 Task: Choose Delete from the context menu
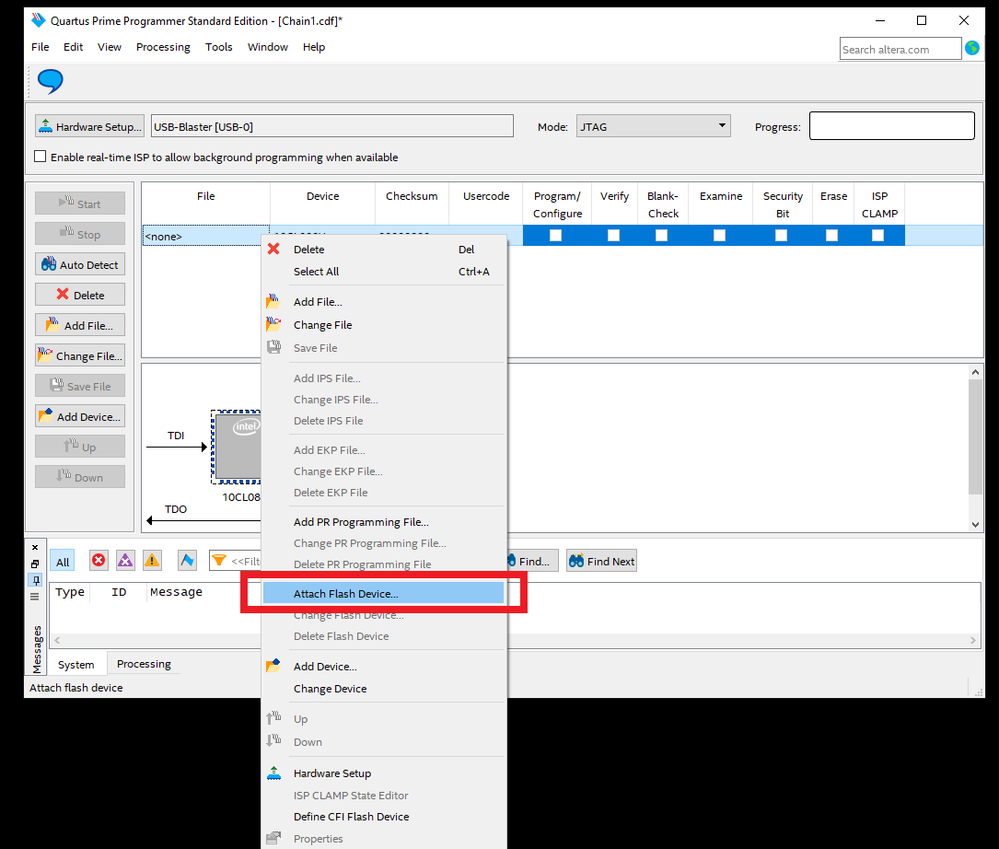[x=384, y=250]
